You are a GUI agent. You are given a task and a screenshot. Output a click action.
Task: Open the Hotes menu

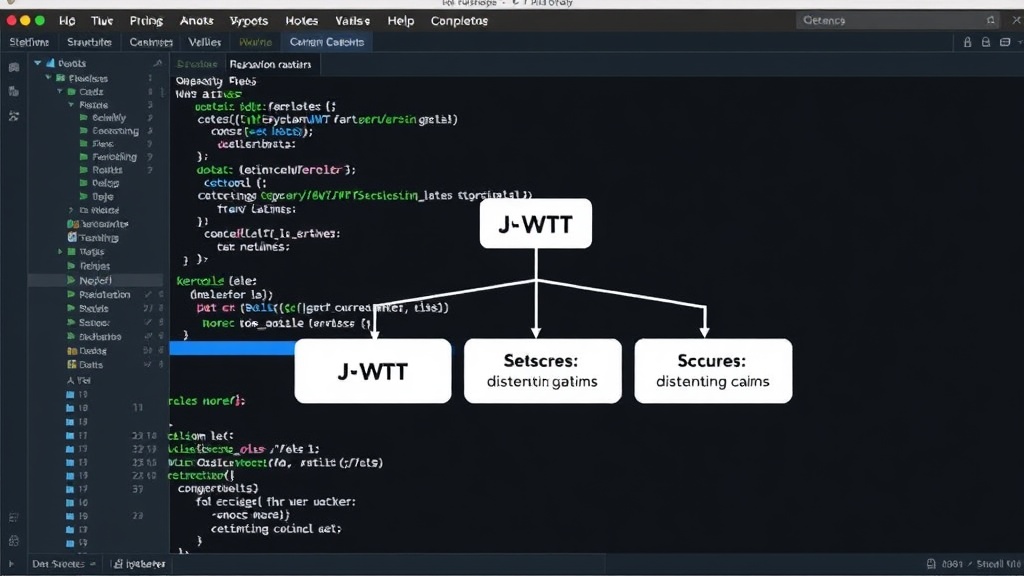click(x=301, y=21)
